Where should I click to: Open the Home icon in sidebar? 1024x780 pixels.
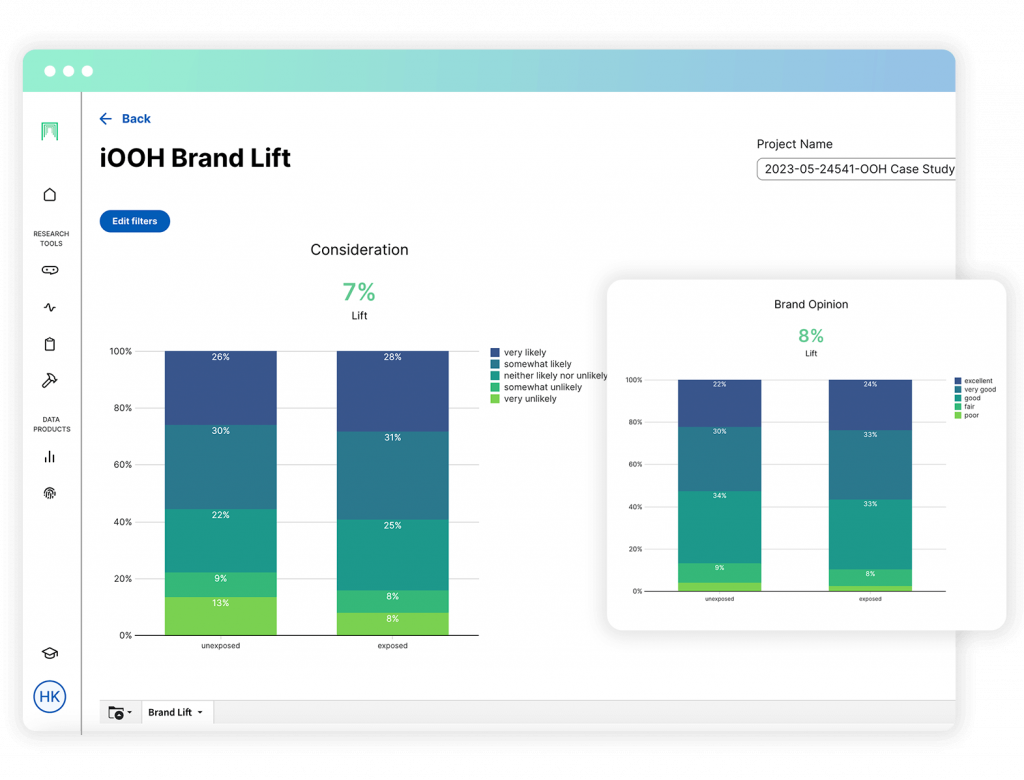coord(49,195)
